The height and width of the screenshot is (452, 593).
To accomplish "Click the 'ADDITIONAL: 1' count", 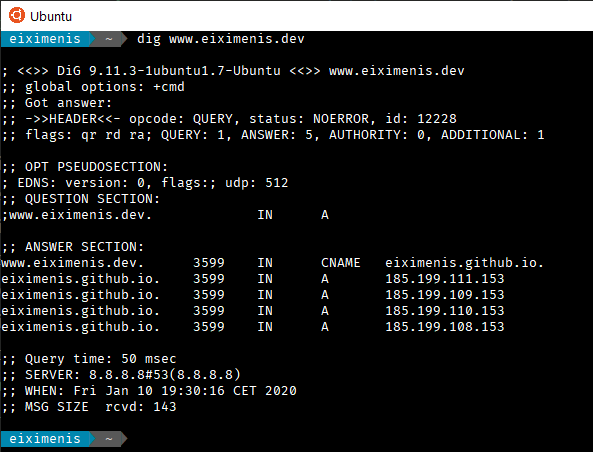I will [492, 135].
